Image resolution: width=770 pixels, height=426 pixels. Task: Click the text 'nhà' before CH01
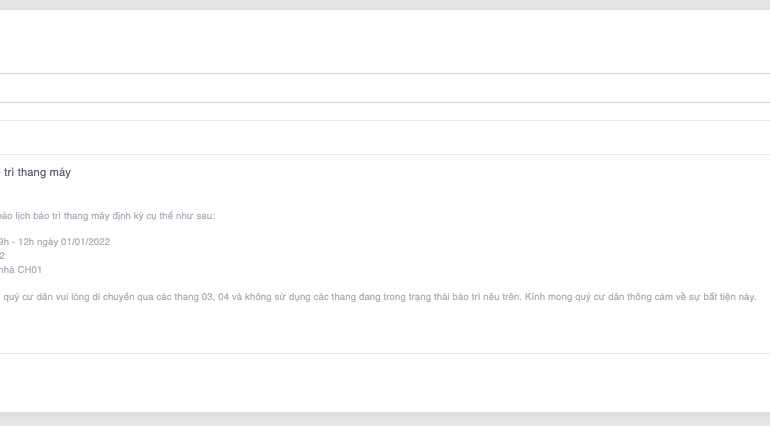[x=8, y=270]
